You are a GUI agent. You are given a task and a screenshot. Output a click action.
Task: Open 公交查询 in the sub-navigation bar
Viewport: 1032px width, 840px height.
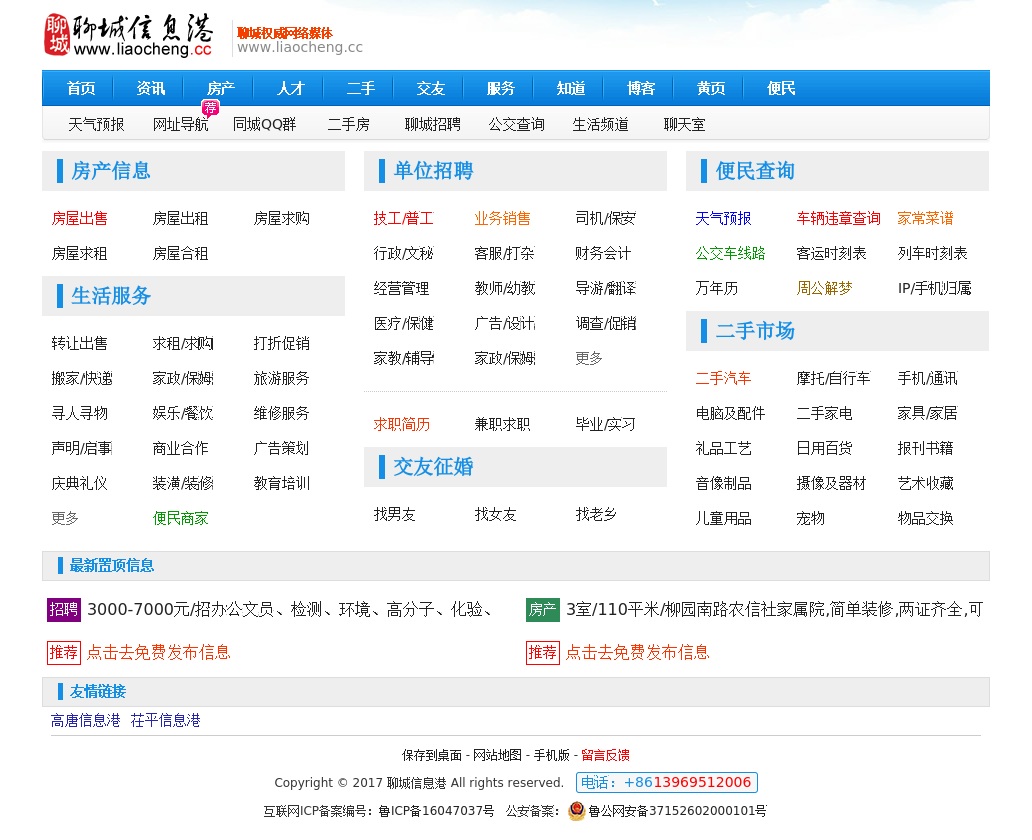point(516,125)
